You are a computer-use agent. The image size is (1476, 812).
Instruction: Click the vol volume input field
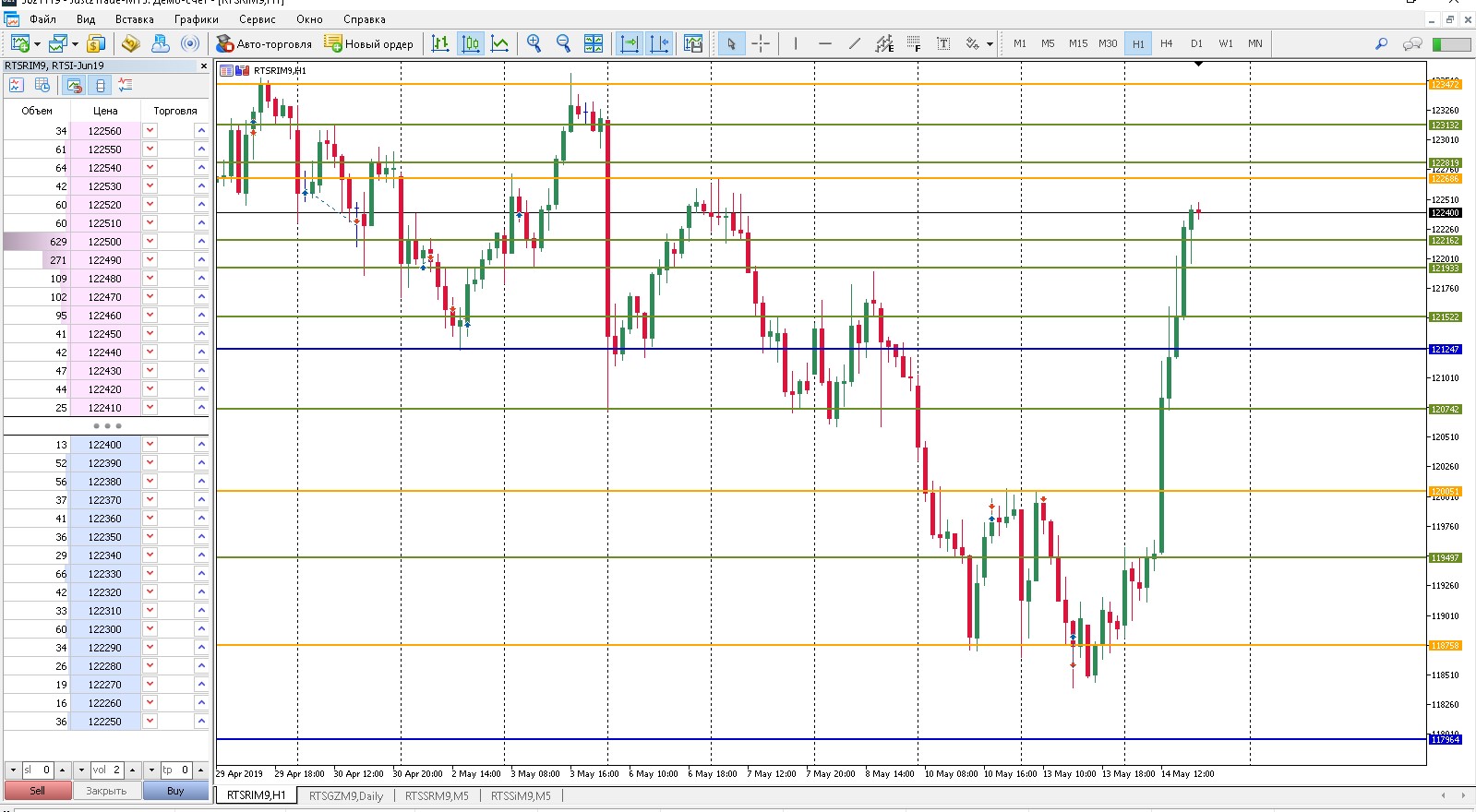point(106,770)
